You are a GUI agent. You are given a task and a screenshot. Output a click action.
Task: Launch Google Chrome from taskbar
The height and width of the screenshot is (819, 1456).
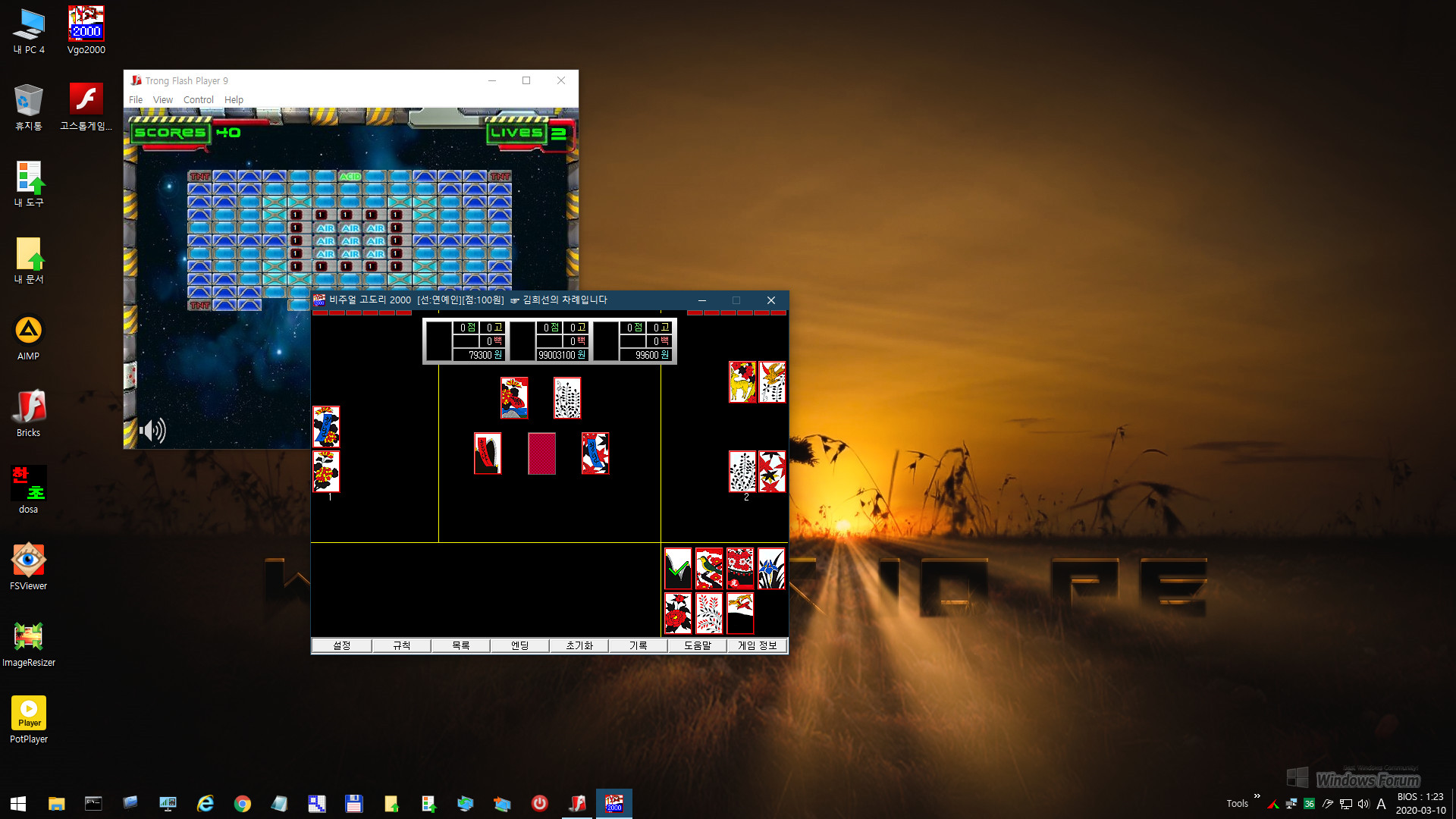242,803
